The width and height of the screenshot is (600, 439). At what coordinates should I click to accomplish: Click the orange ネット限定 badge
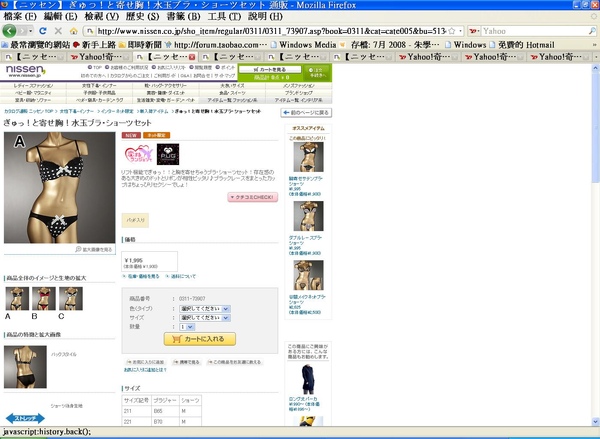157,135
